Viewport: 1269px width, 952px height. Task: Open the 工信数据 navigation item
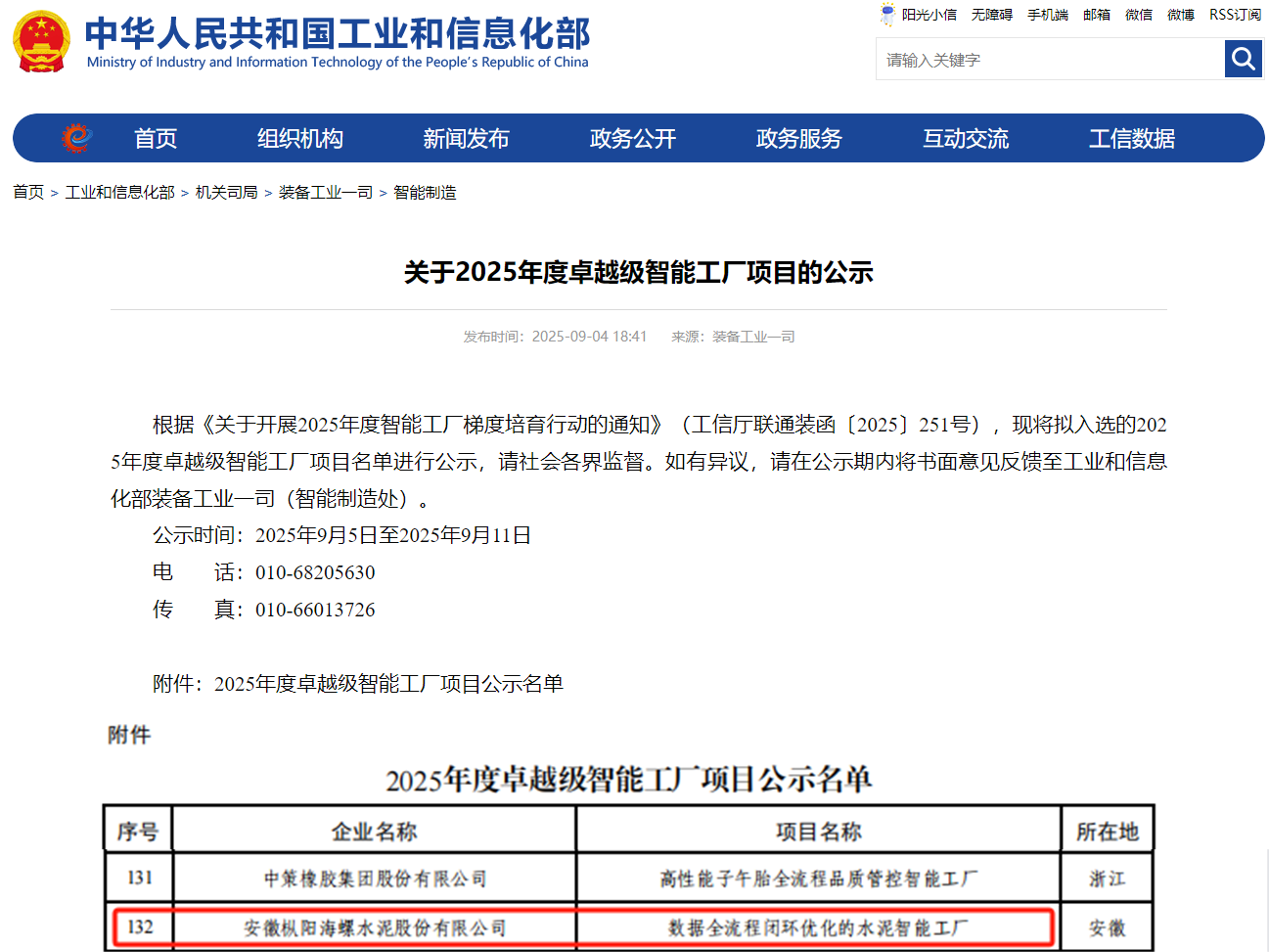point(1131,139)
